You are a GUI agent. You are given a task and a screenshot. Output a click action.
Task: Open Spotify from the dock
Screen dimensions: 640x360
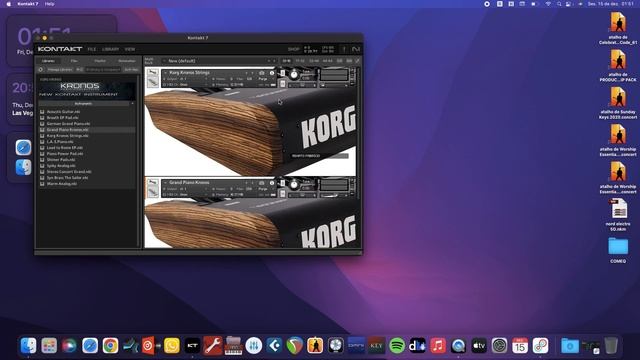pos(397,346)
